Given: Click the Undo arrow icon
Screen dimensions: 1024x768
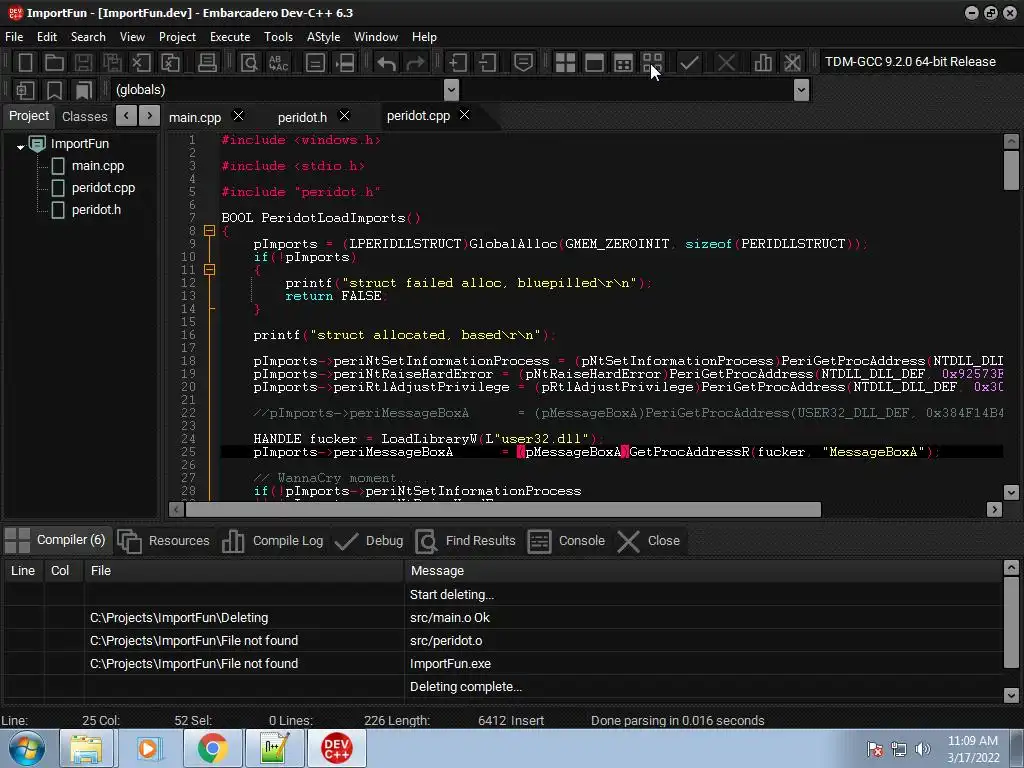Looking at the screenshot, I should [x=386, y=62].
